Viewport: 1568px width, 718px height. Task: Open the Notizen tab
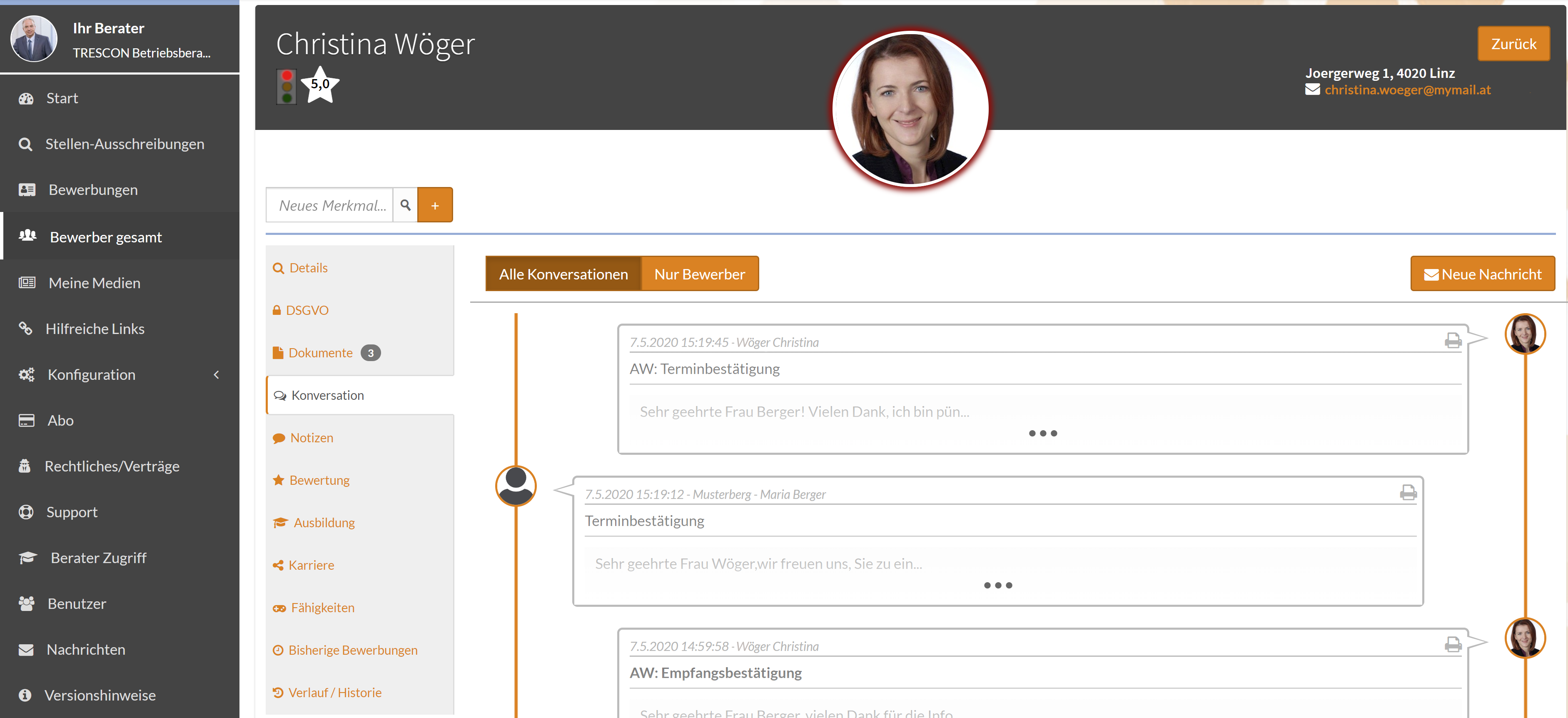coord(360,438)
